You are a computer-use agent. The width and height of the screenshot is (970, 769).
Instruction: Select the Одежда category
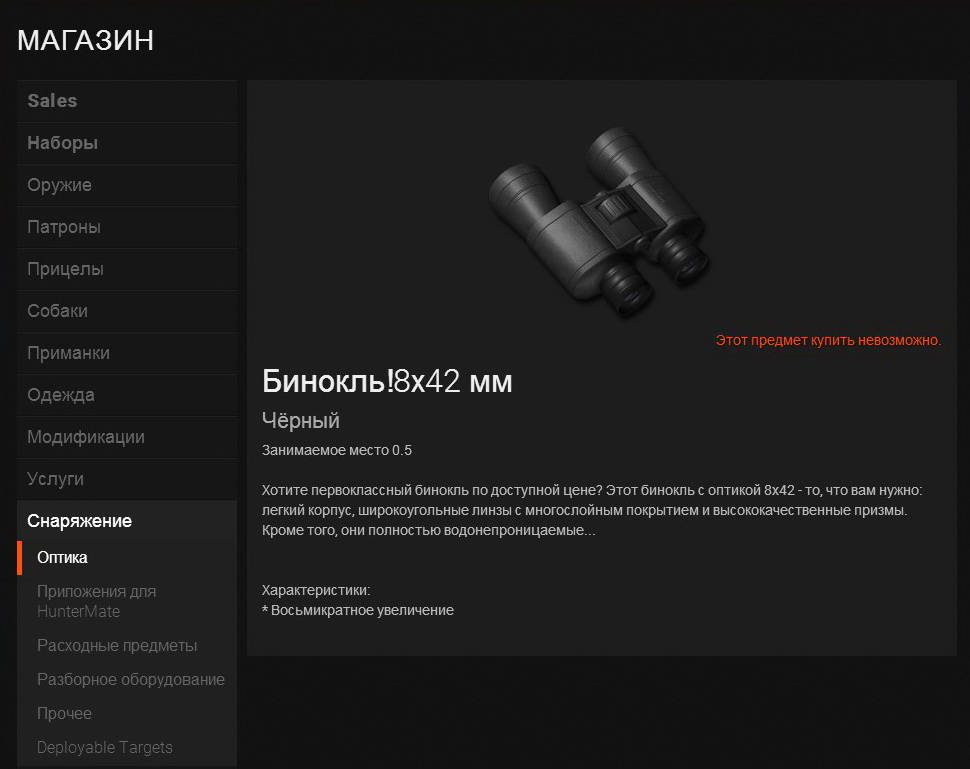pyautogui.click(x=127, y=395)
